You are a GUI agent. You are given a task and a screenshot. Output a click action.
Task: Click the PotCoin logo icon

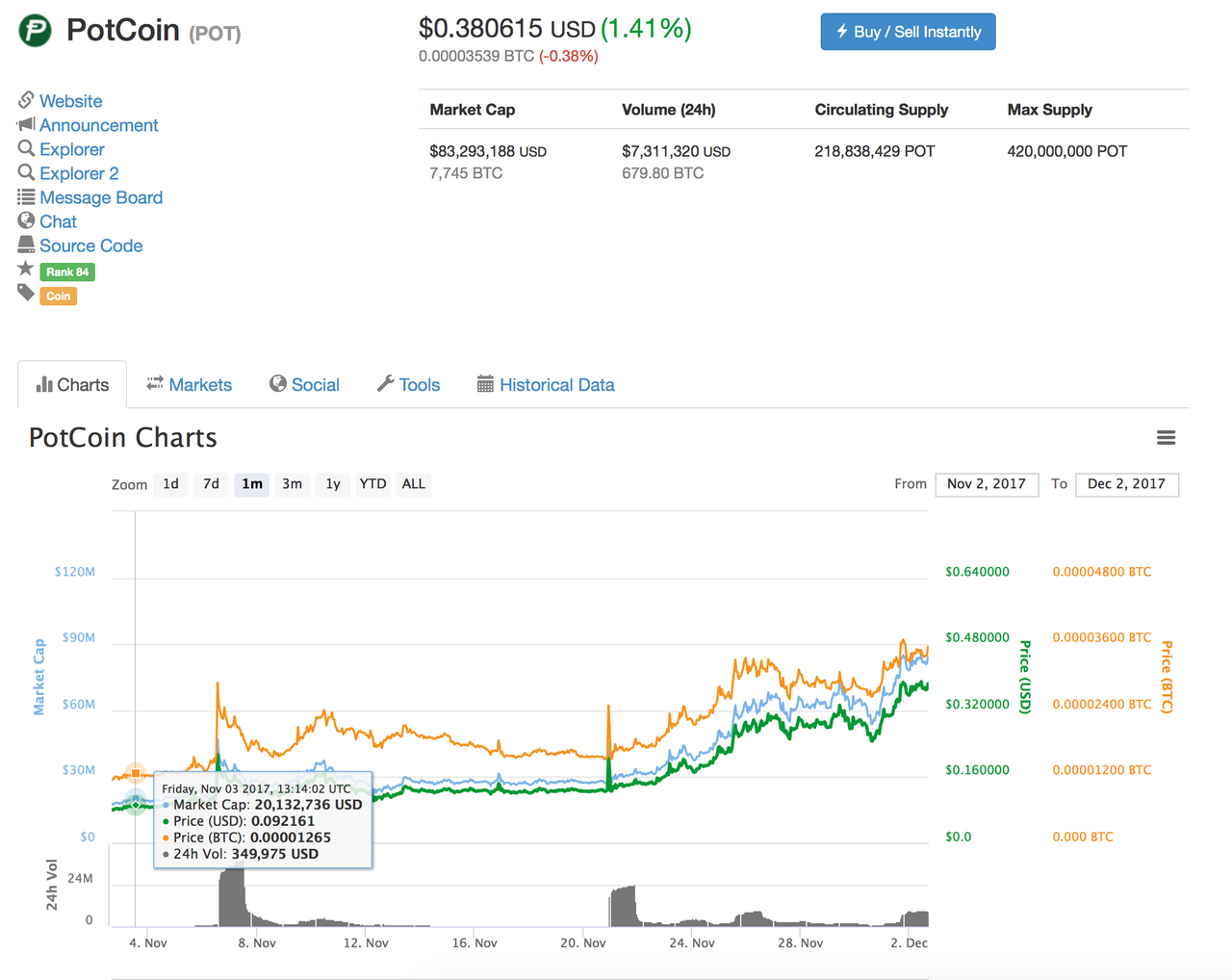36,31
